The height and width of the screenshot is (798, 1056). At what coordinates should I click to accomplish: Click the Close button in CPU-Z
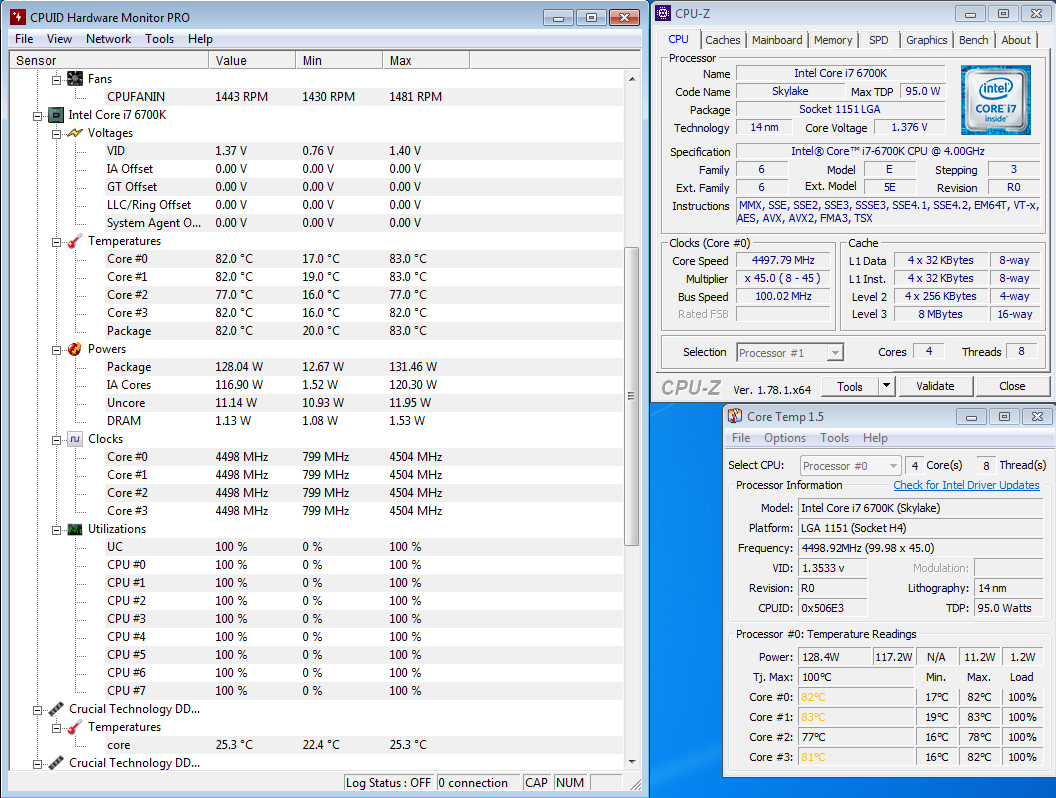(x=1012, y=386)
